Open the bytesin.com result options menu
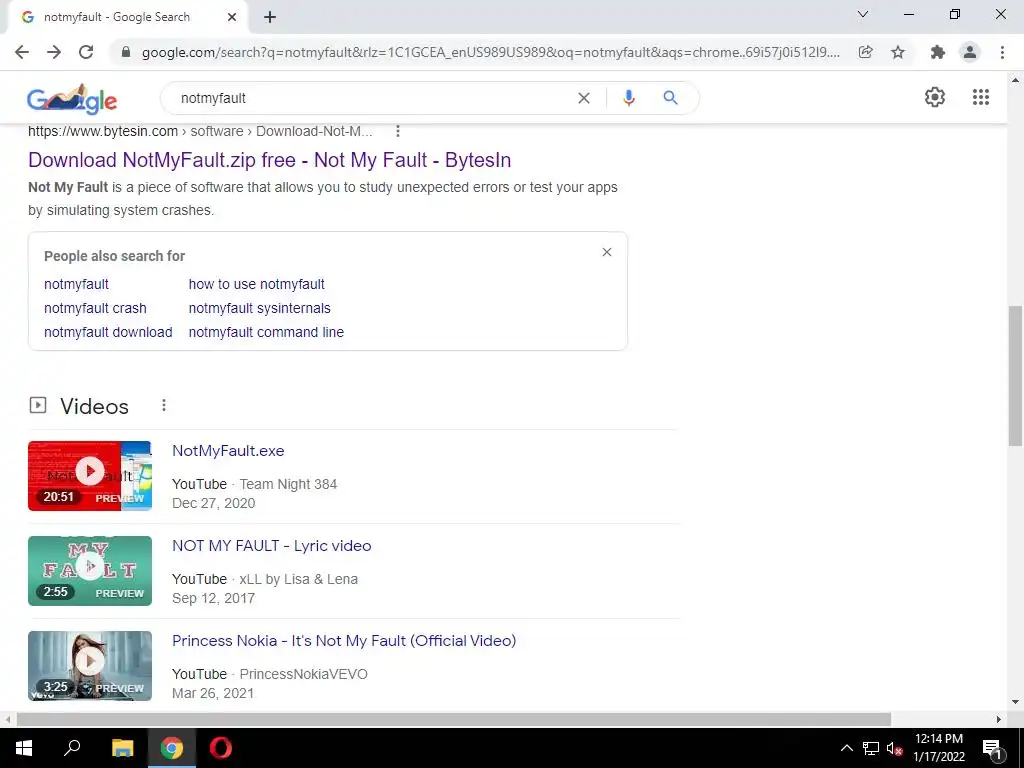Viewport: 1024px width, 768px height. click(x=398, y=131)
